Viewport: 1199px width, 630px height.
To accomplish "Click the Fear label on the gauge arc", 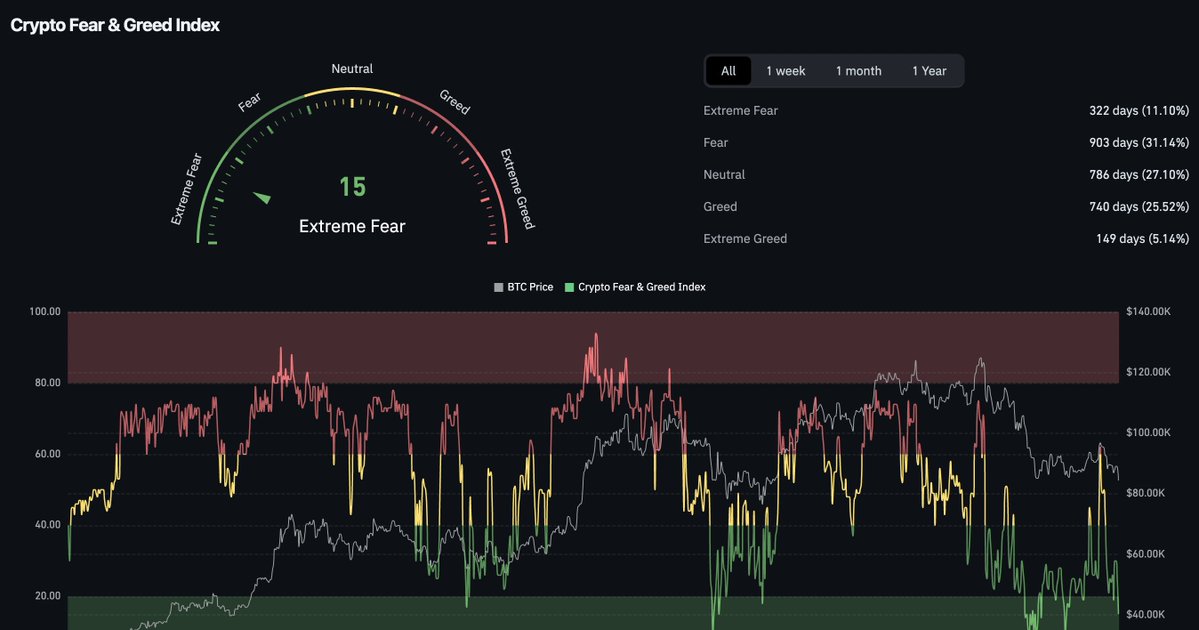I will coord(249,102).
